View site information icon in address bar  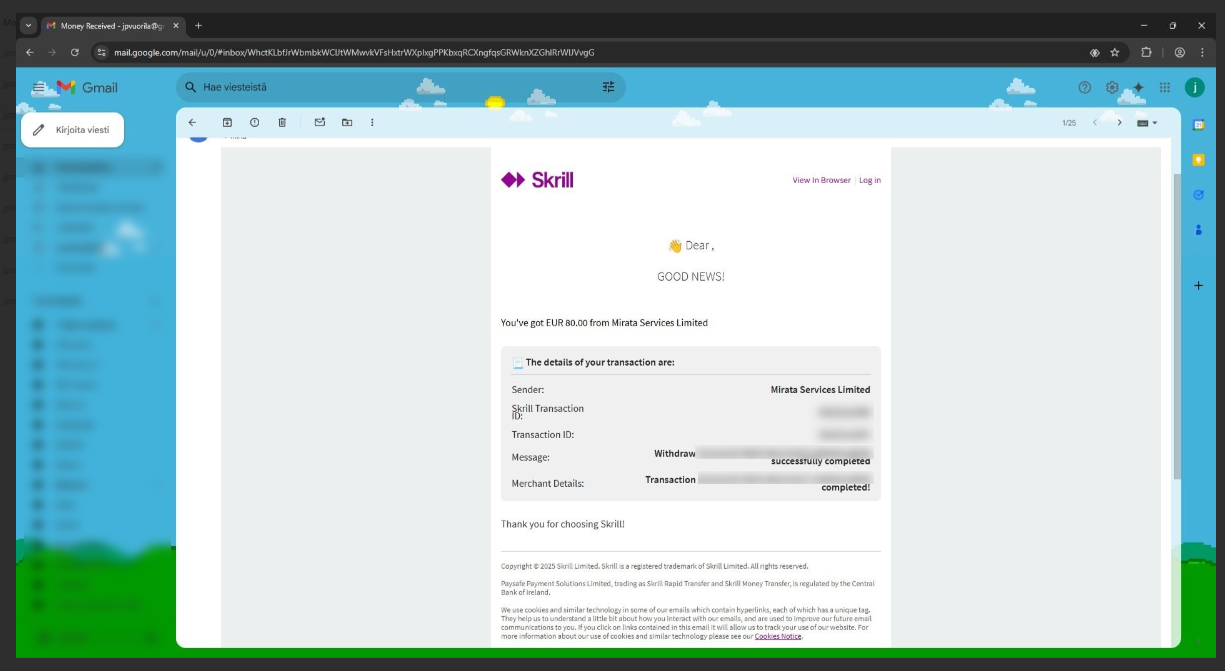tap(101, 52)
